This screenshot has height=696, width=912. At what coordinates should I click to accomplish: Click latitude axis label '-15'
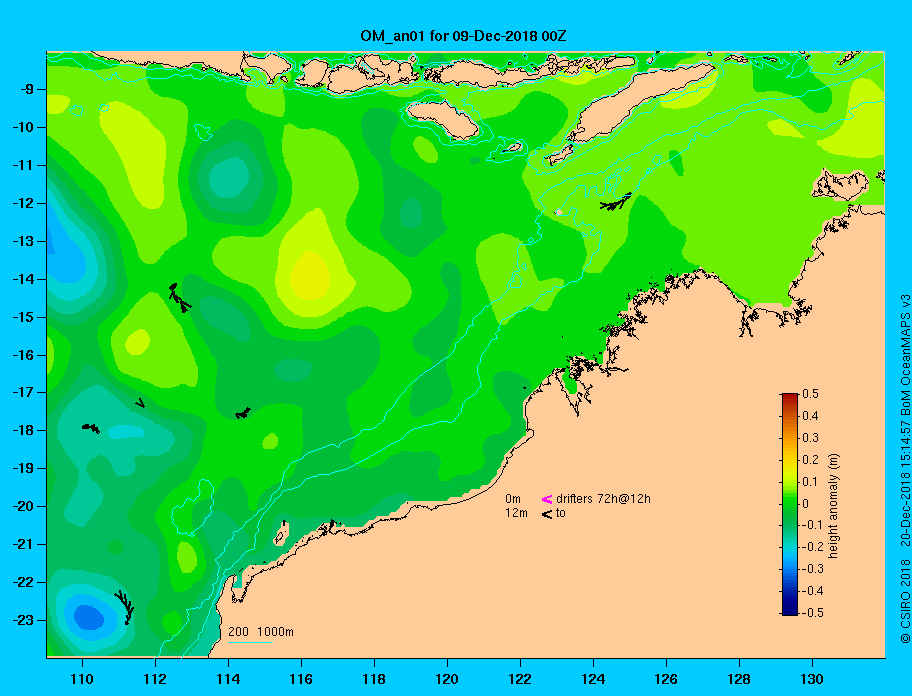tap(25, 317)
